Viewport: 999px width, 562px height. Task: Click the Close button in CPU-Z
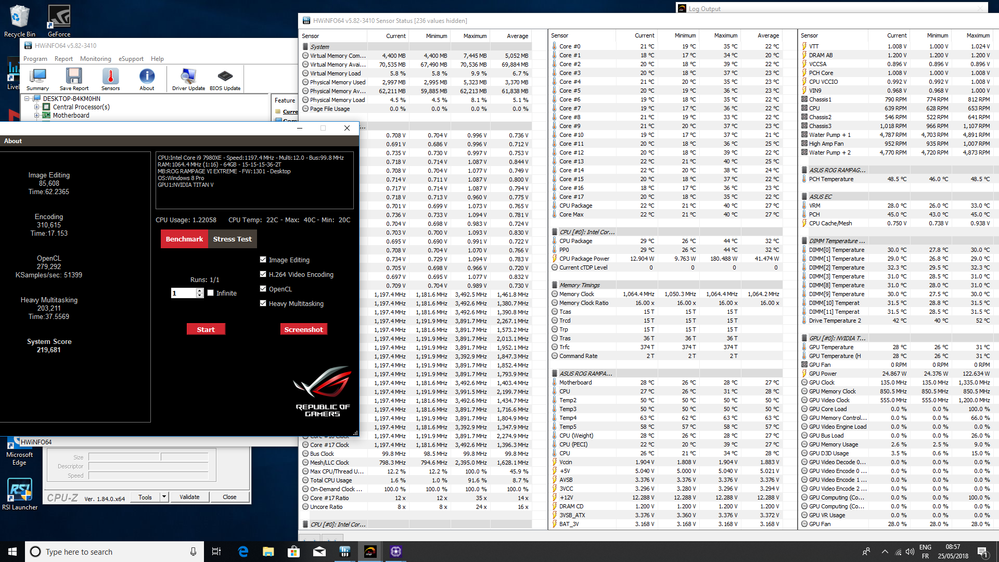click(229, 497)
